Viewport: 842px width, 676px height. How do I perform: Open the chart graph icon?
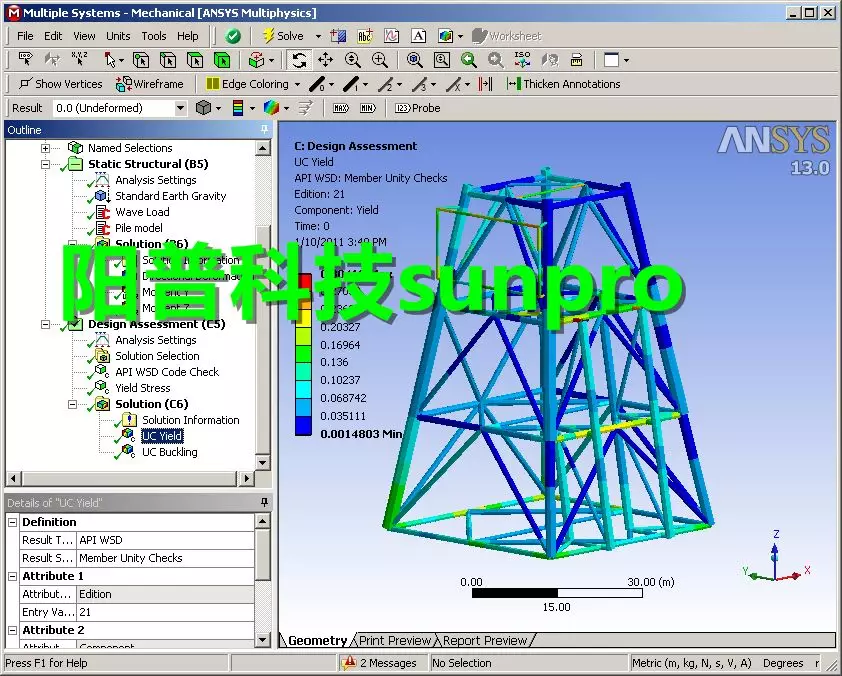[x=391, y=36]
